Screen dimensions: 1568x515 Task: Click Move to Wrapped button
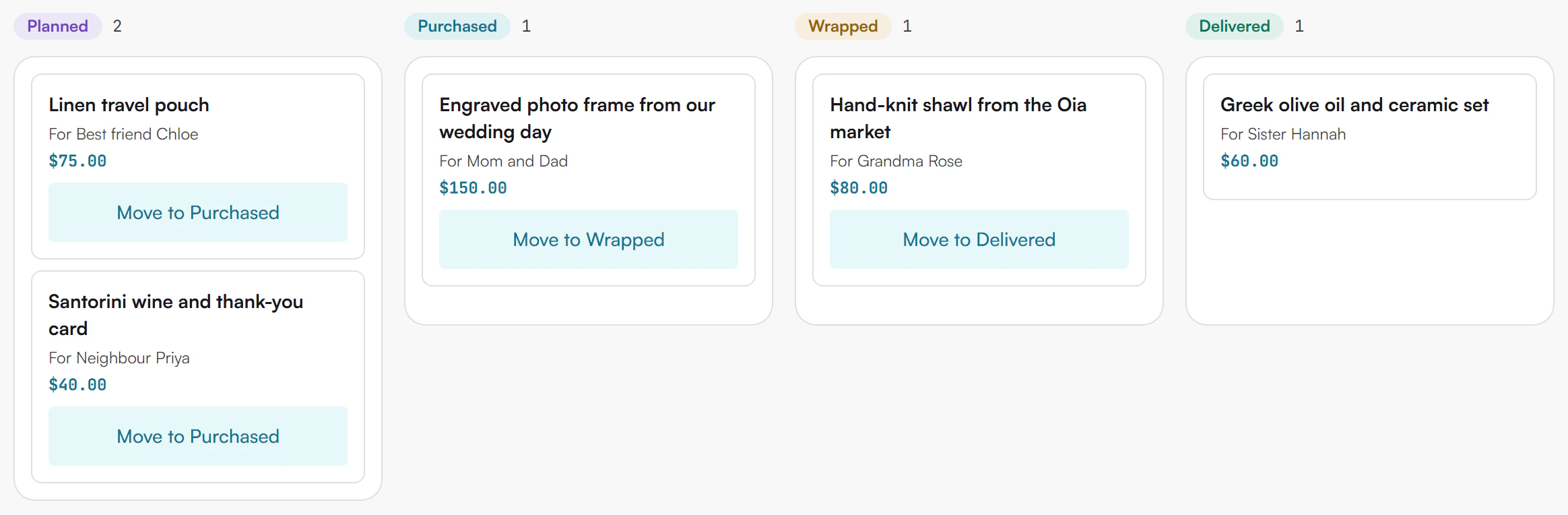pos(589,239)
